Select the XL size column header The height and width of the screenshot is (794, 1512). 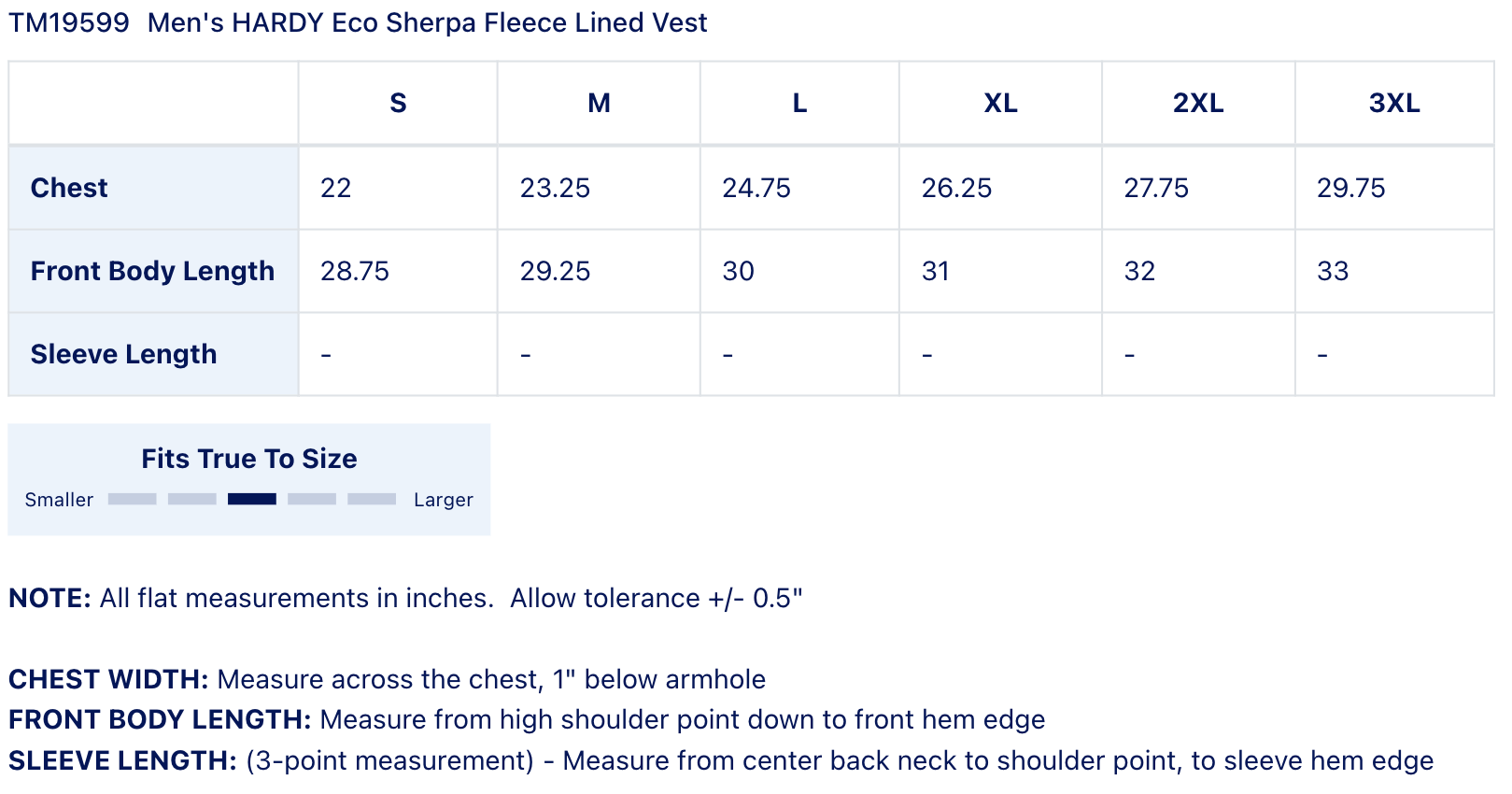point(1000,103)
